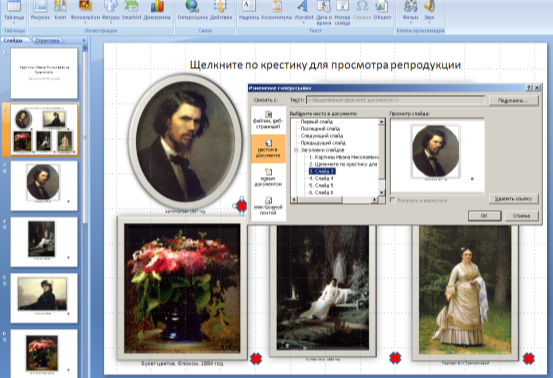The width and height of the screenshot is (553, 378).
Task: Click the tree list scroll right arrow
Action: (x=375, y=200)
